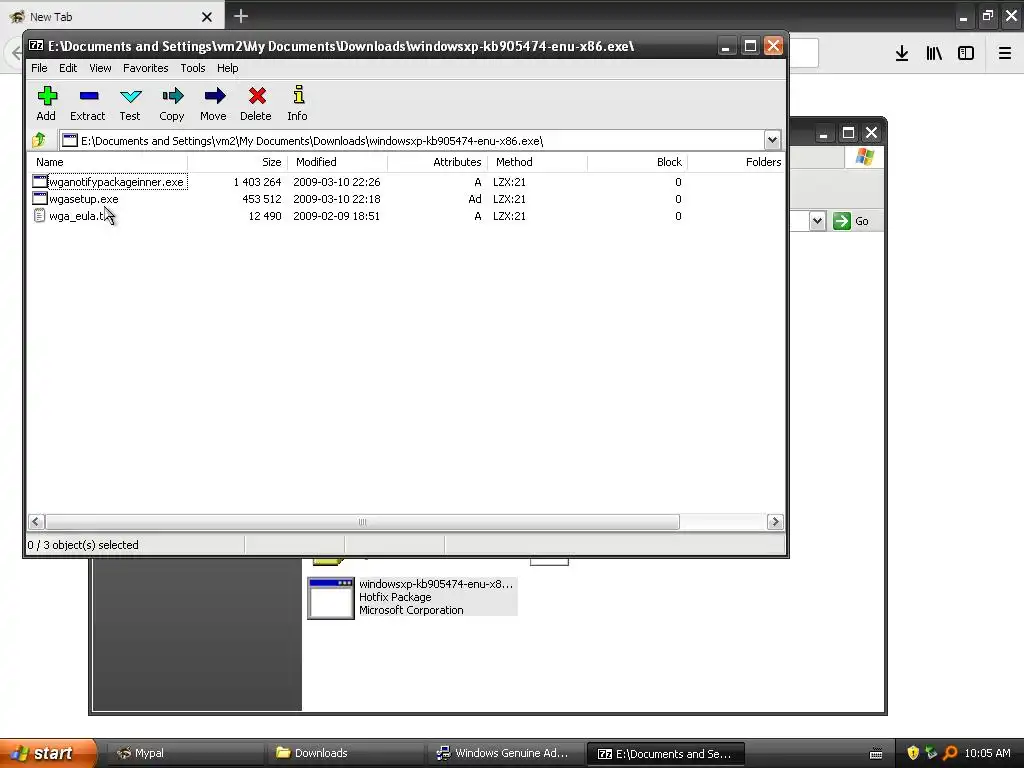Open the Help menu

point(227,68)
